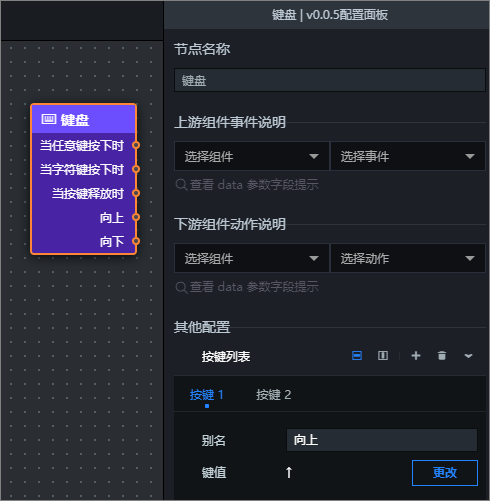Click the 向上 event label in node
The image size is (490, 501).
point(112,217)
